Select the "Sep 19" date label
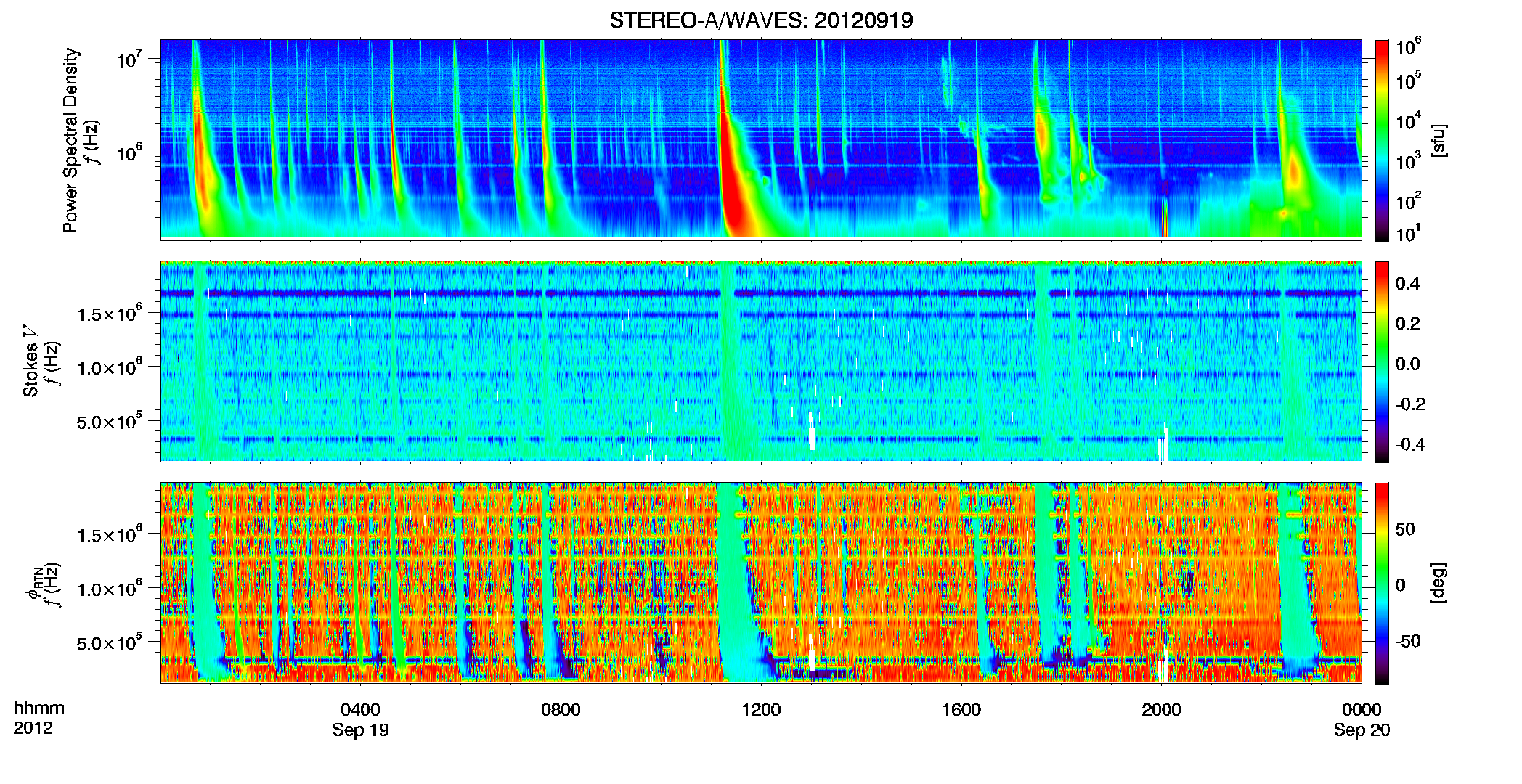Image resolution: width=1522 pixels, height=784 pixels. click(360, 730)
